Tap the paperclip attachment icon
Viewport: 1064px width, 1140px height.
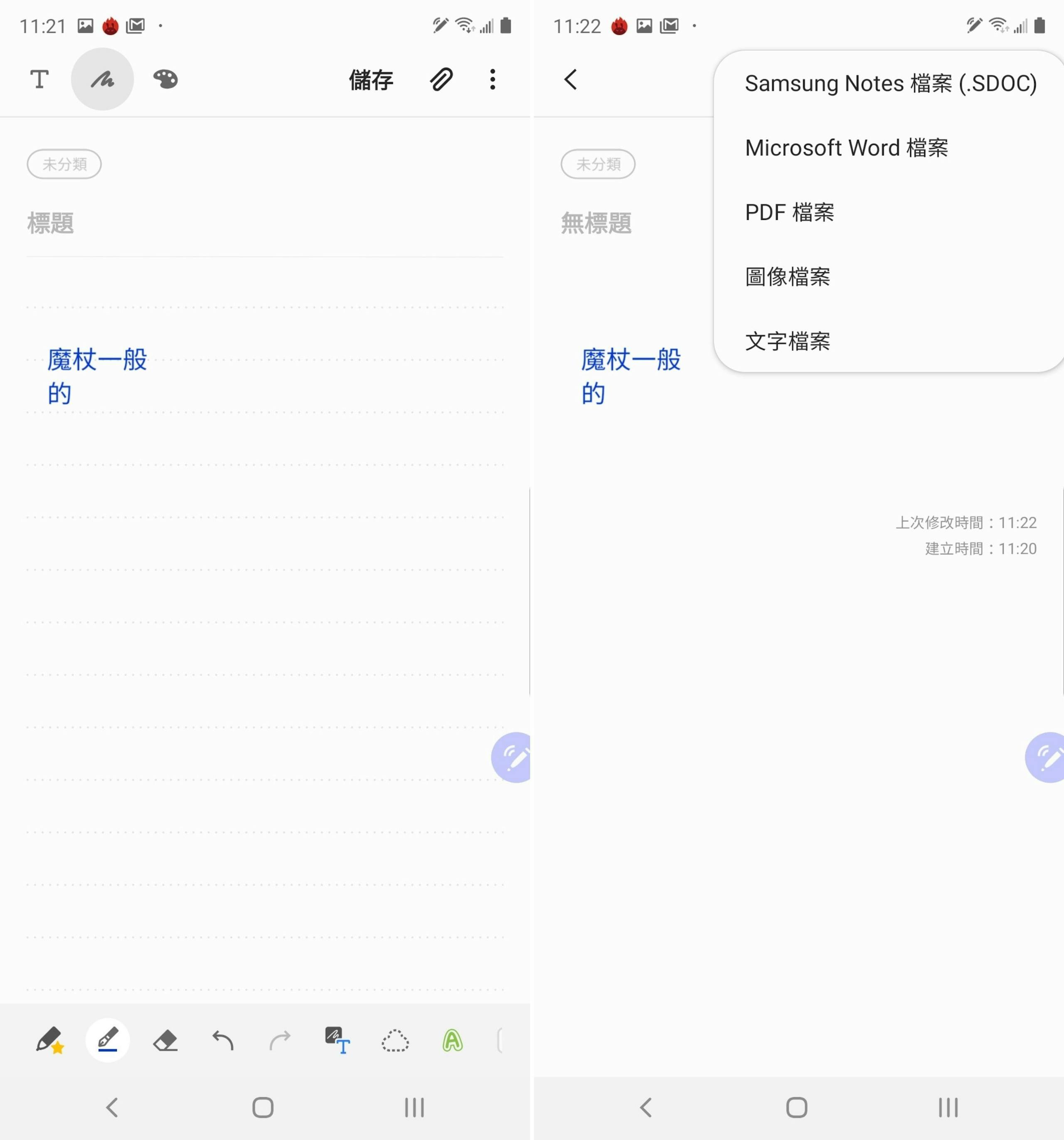pos(441,79)
